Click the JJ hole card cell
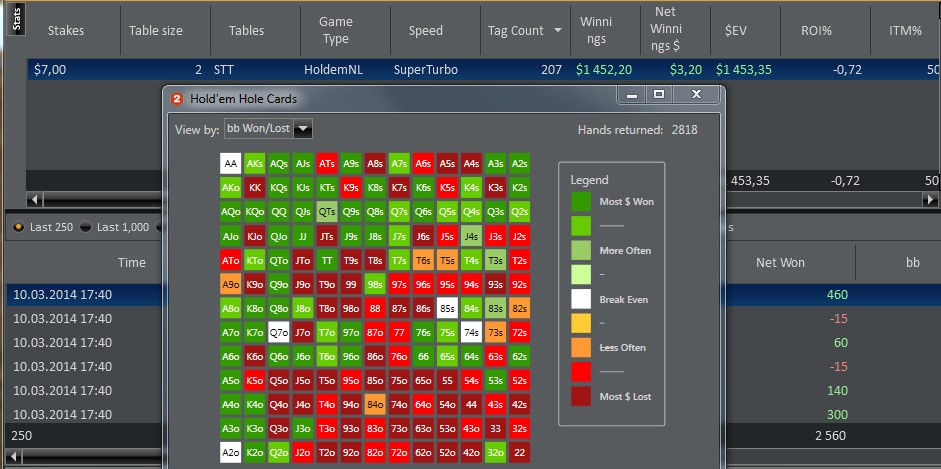941x469 pixels. 302,236
